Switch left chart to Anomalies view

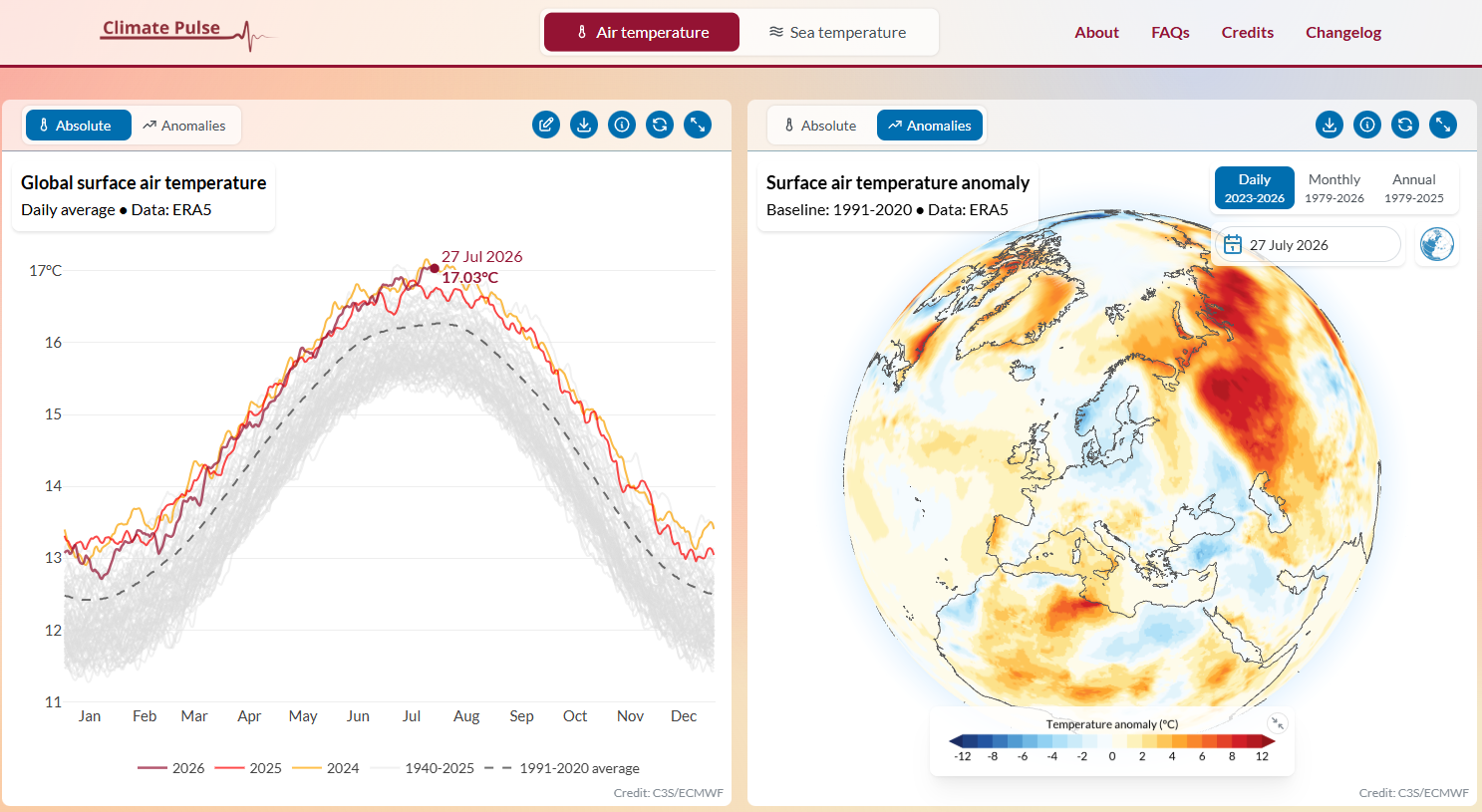point(184,126)
